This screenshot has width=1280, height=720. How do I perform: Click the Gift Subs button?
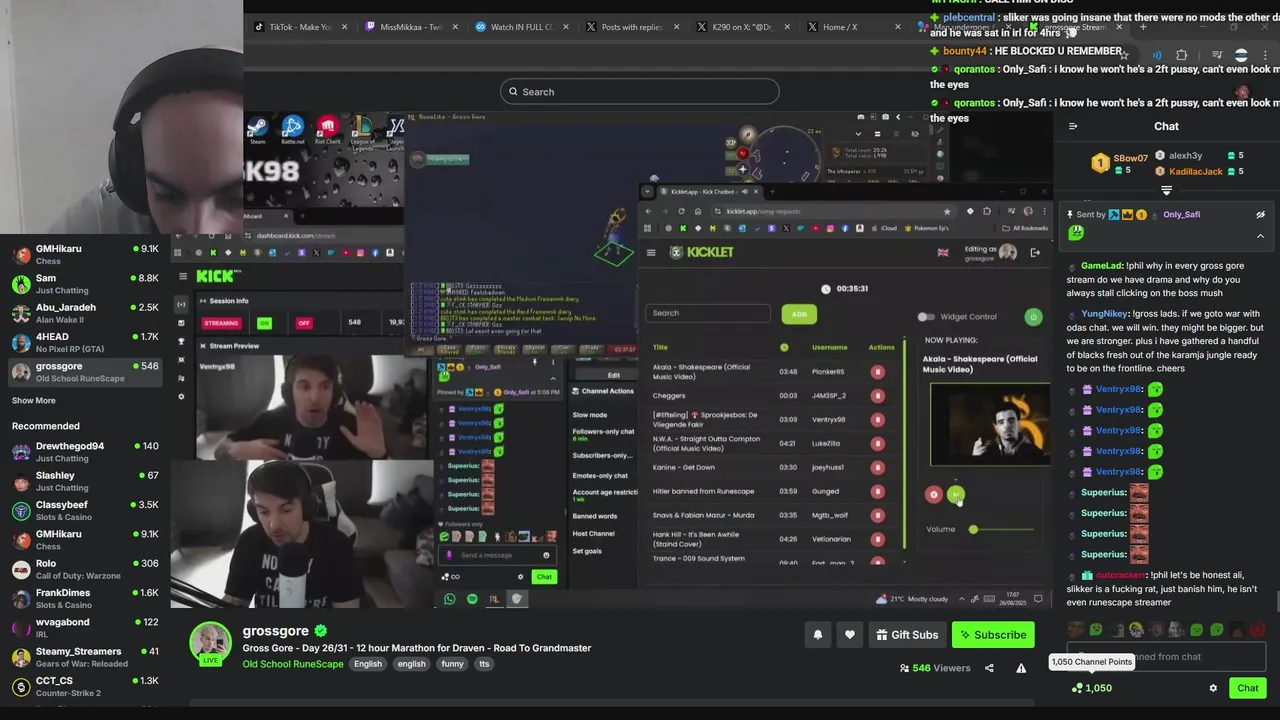click(x=907, y=635)
